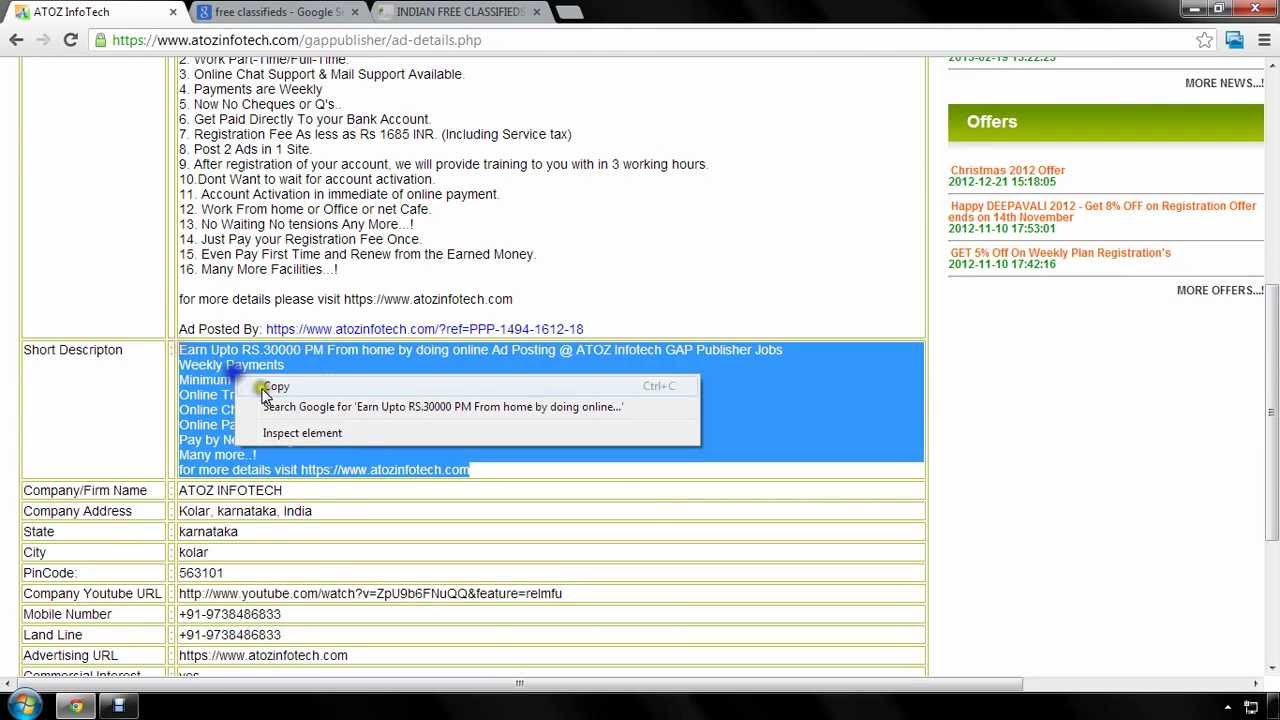Click the scroll up arrow of vertical scrollbar

[1272, 66]
